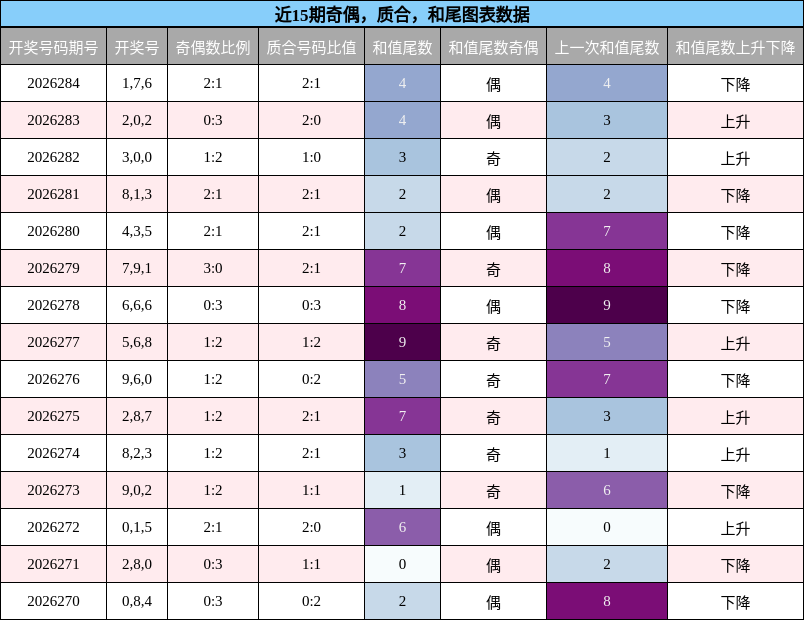Click draw number 3,0,0
The image size is (804, 620).
(137, 157)
